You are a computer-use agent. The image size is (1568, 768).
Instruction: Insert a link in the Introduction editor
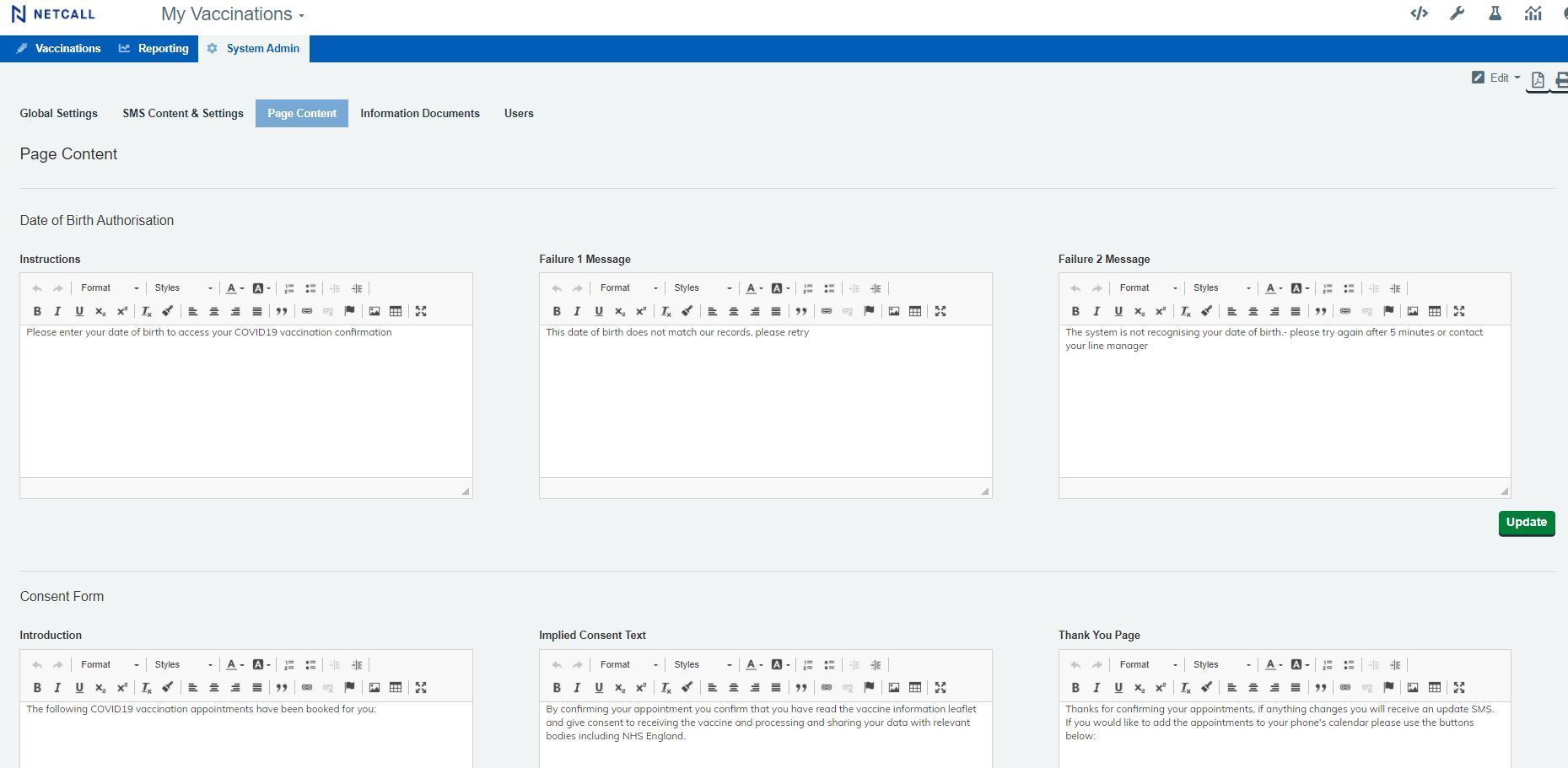click(307, 688)
